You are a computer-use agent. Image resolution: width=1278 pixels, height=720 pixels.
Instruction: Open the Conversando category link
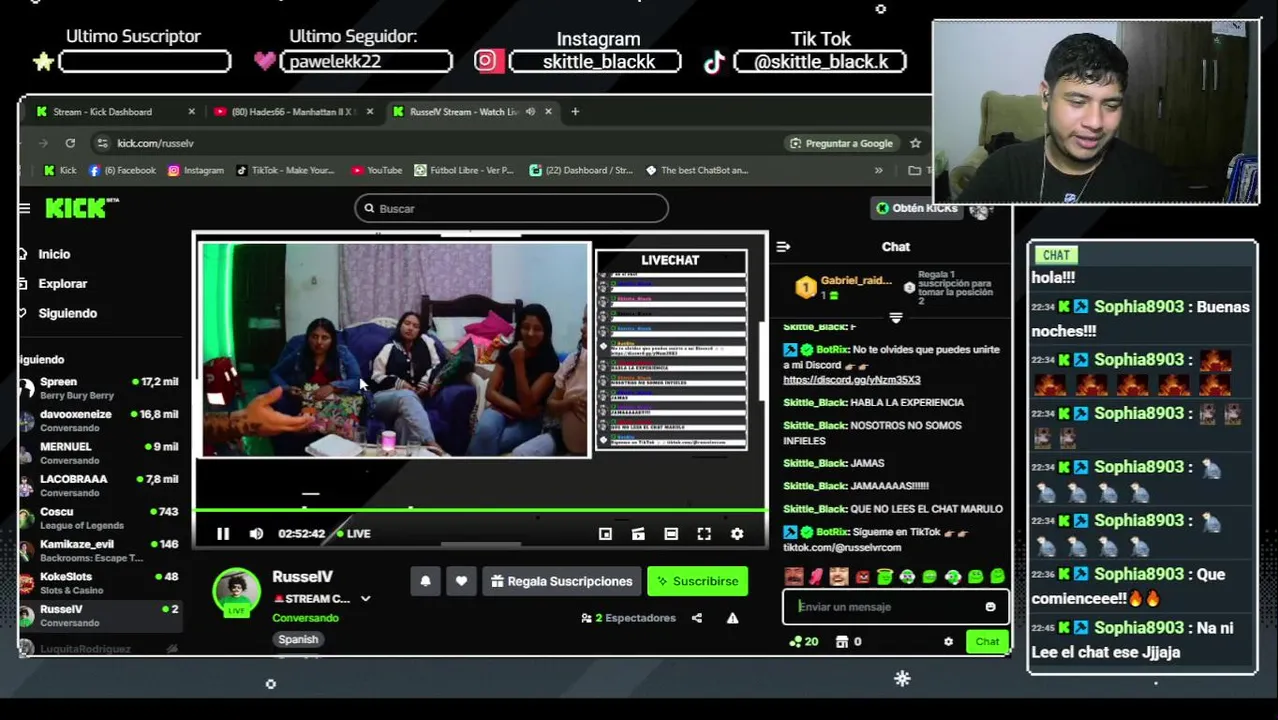(x=305, y=618)
